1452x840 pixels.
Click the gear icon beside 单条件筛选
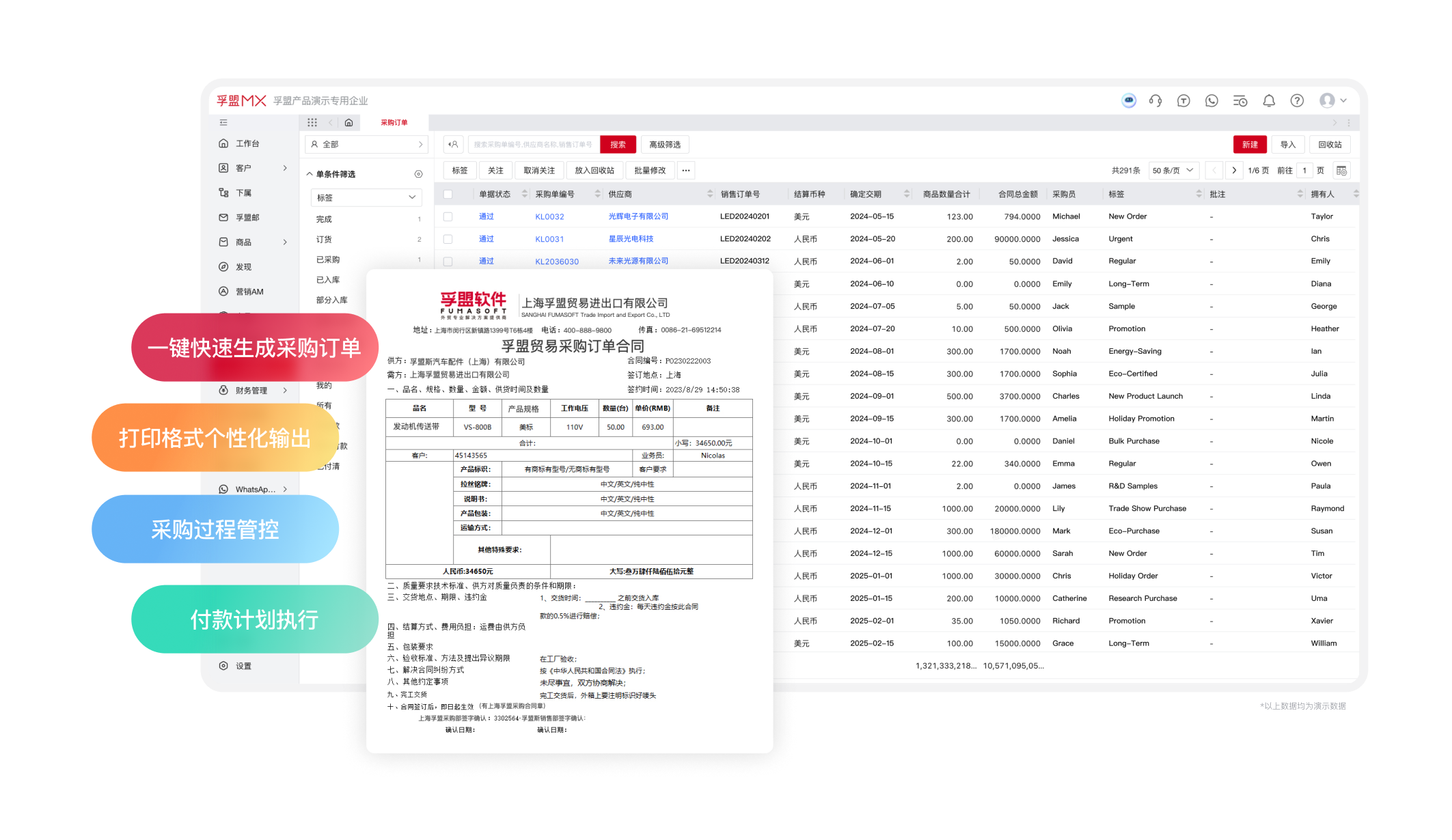tap(419, 173)
